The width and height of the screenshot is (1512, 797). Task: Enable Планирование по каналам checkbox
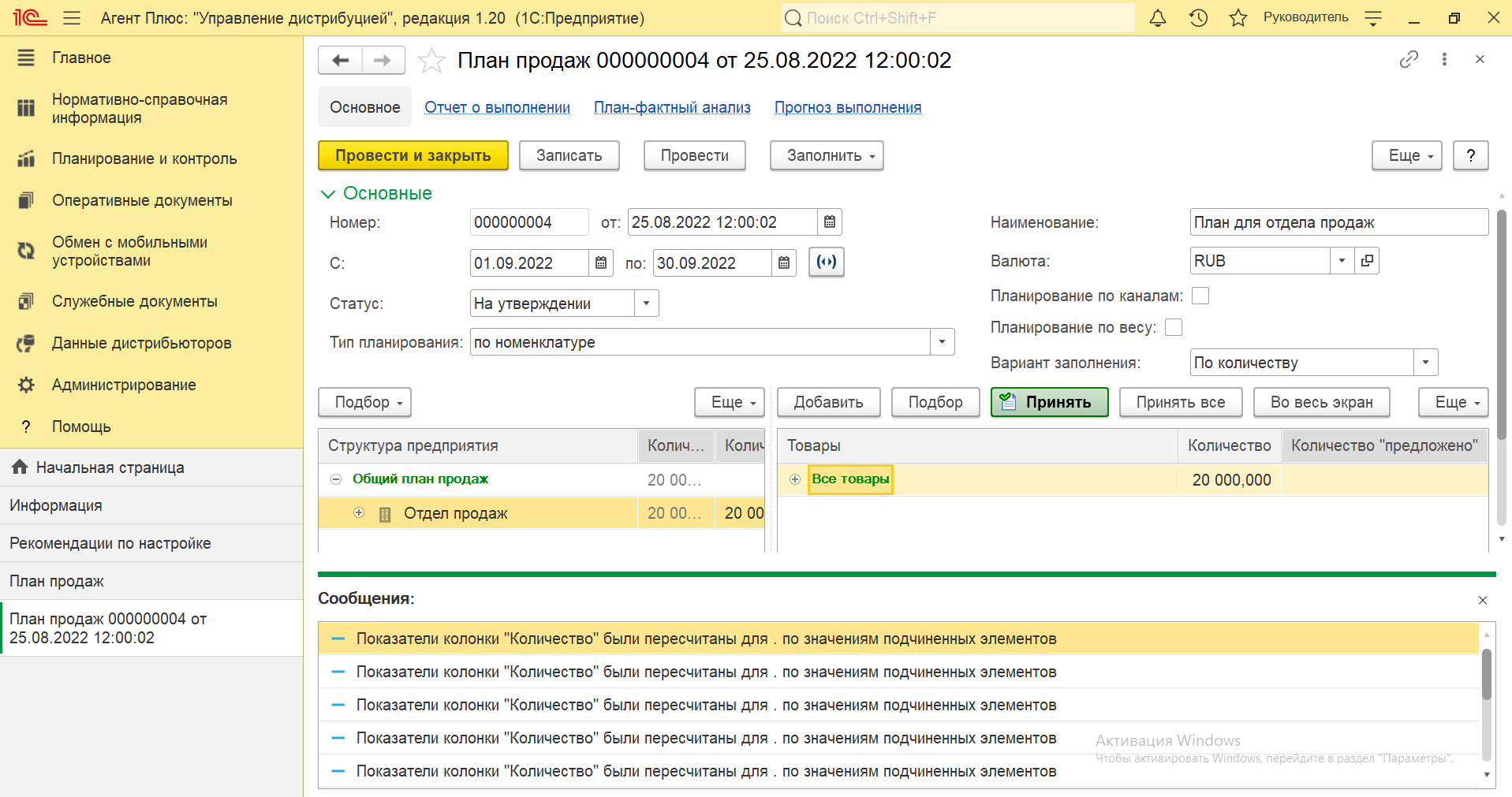pos(1200,296)
